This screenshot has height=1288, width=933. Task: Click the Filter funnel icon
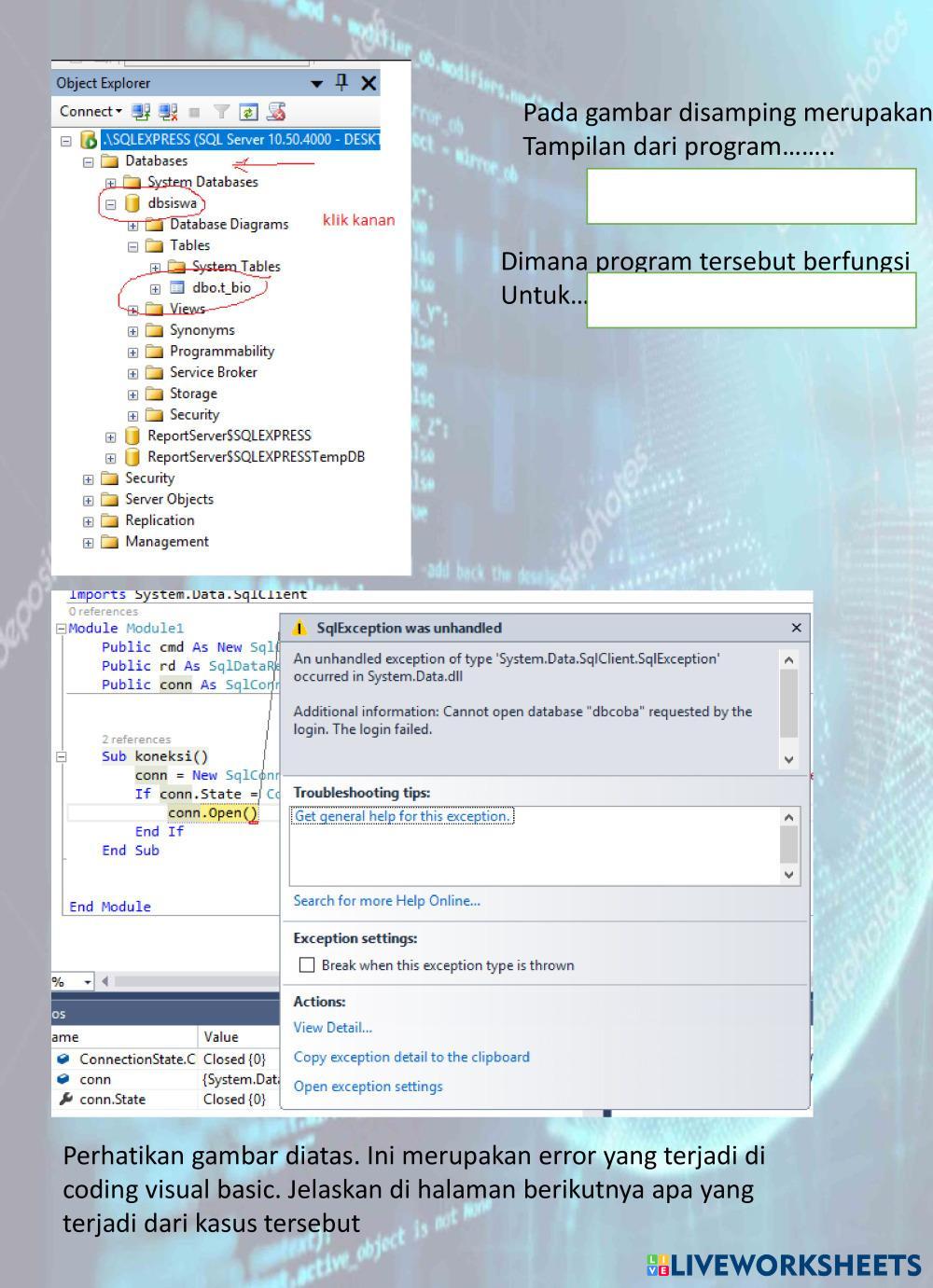coord(221,112)
